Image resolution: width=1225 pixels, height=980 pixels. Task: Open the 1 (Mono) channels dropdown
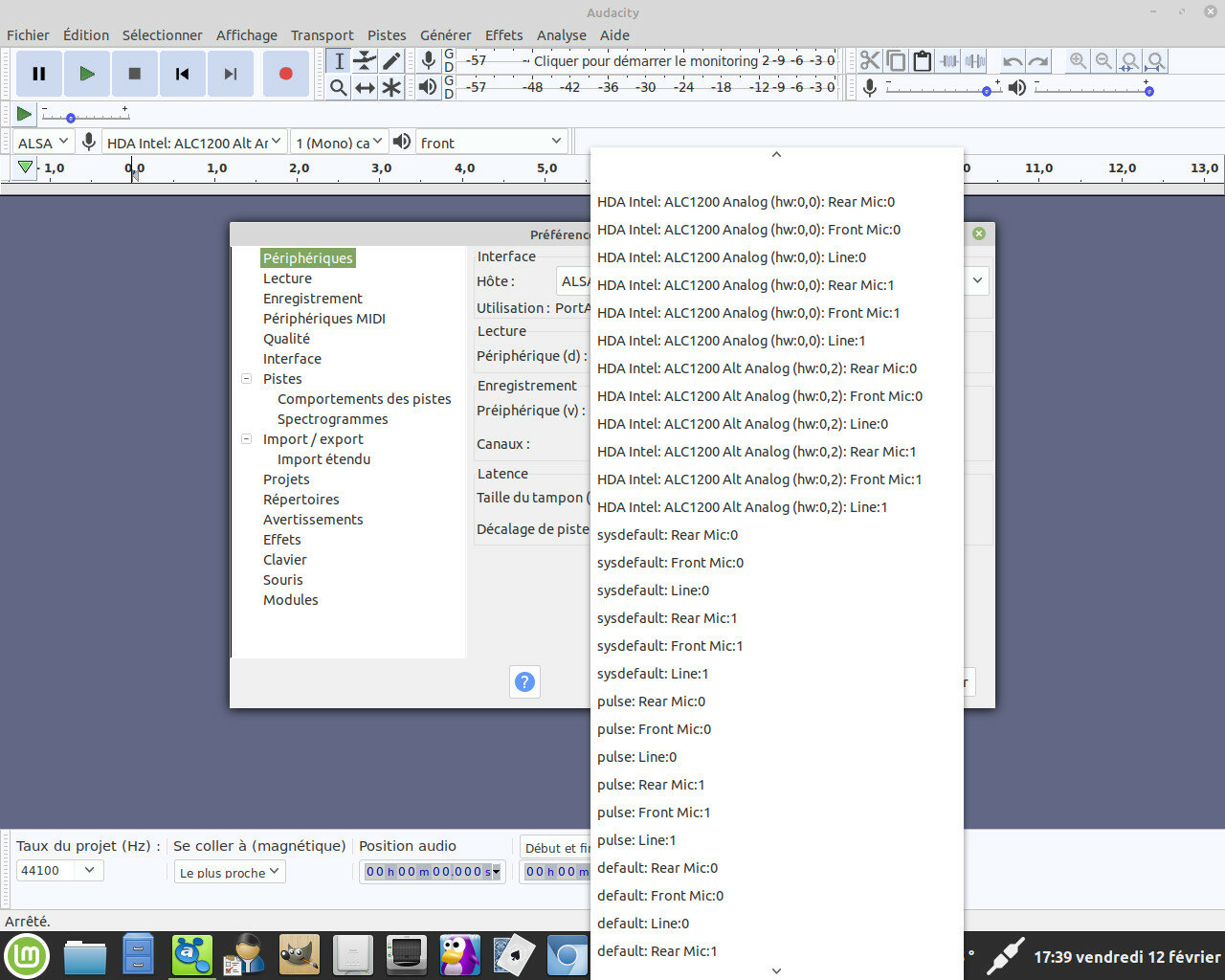pyautogui.click(x=339, y=143)
